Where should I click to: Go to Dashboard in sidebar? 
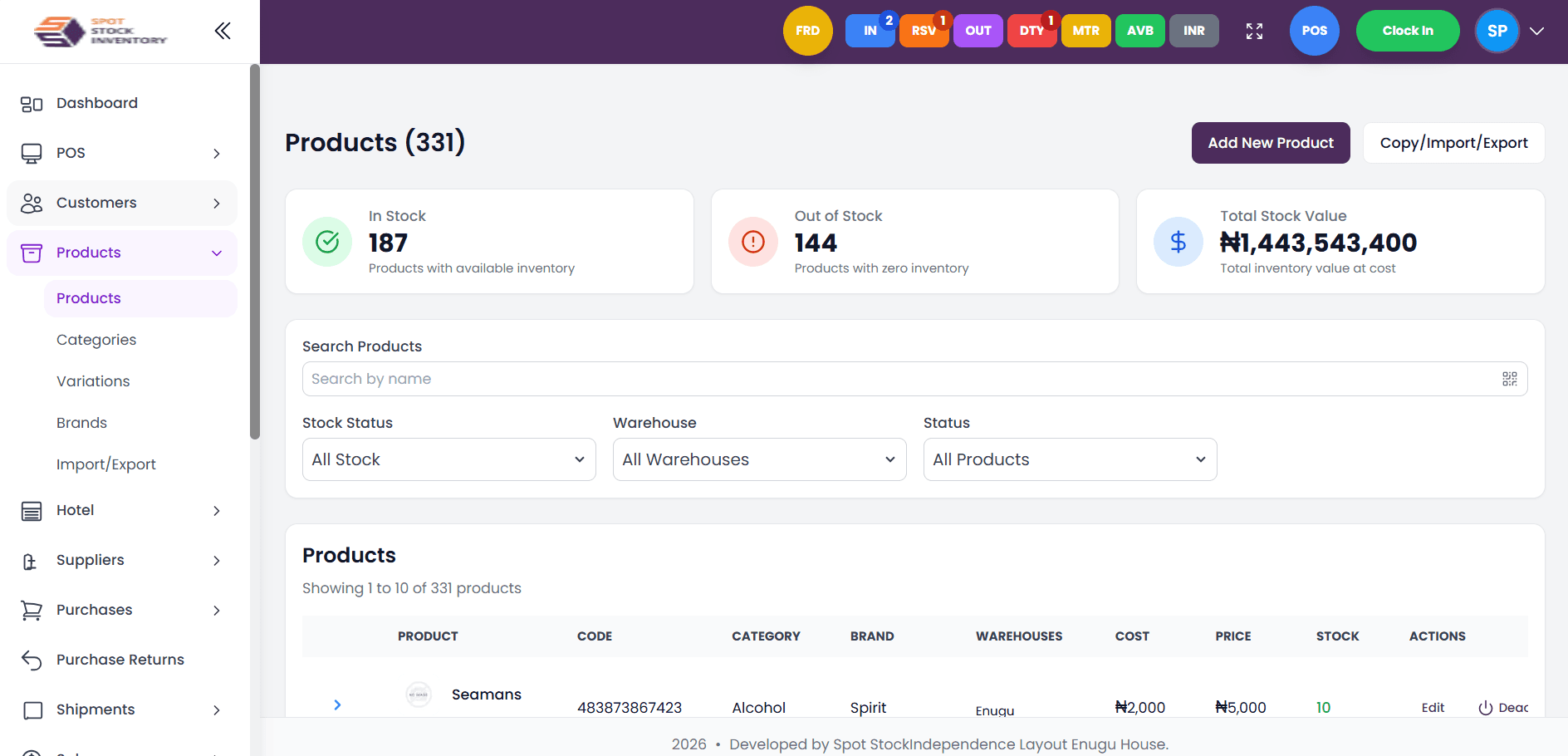[x=97, y=103]
